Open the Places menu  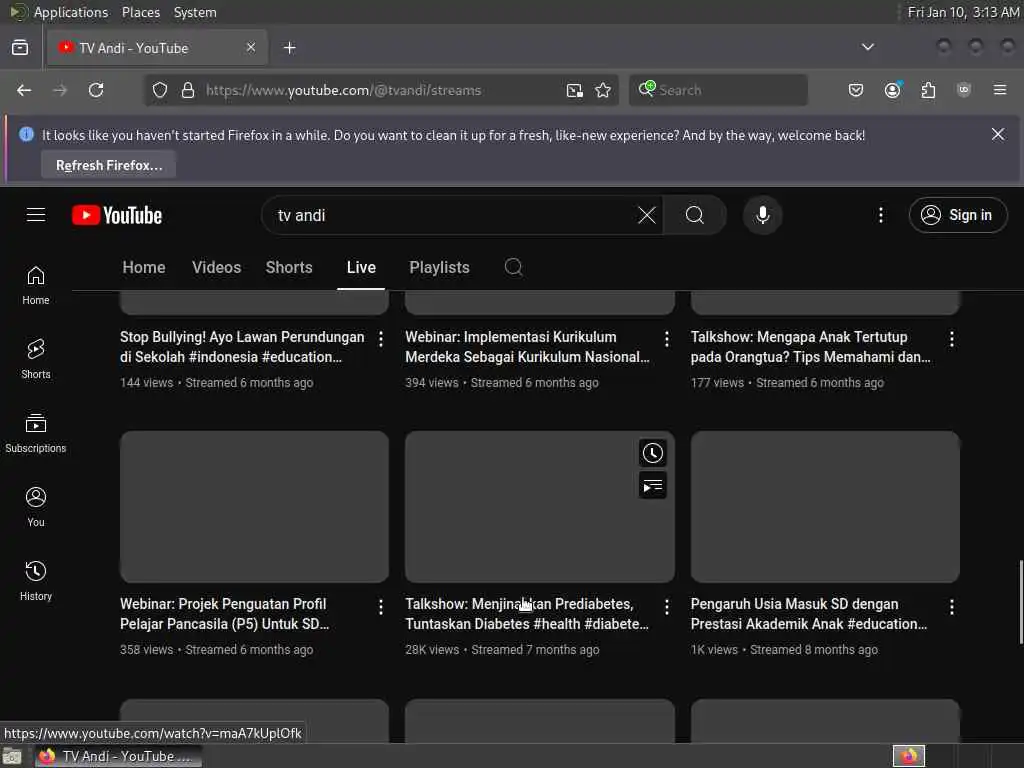pos(140,12)
